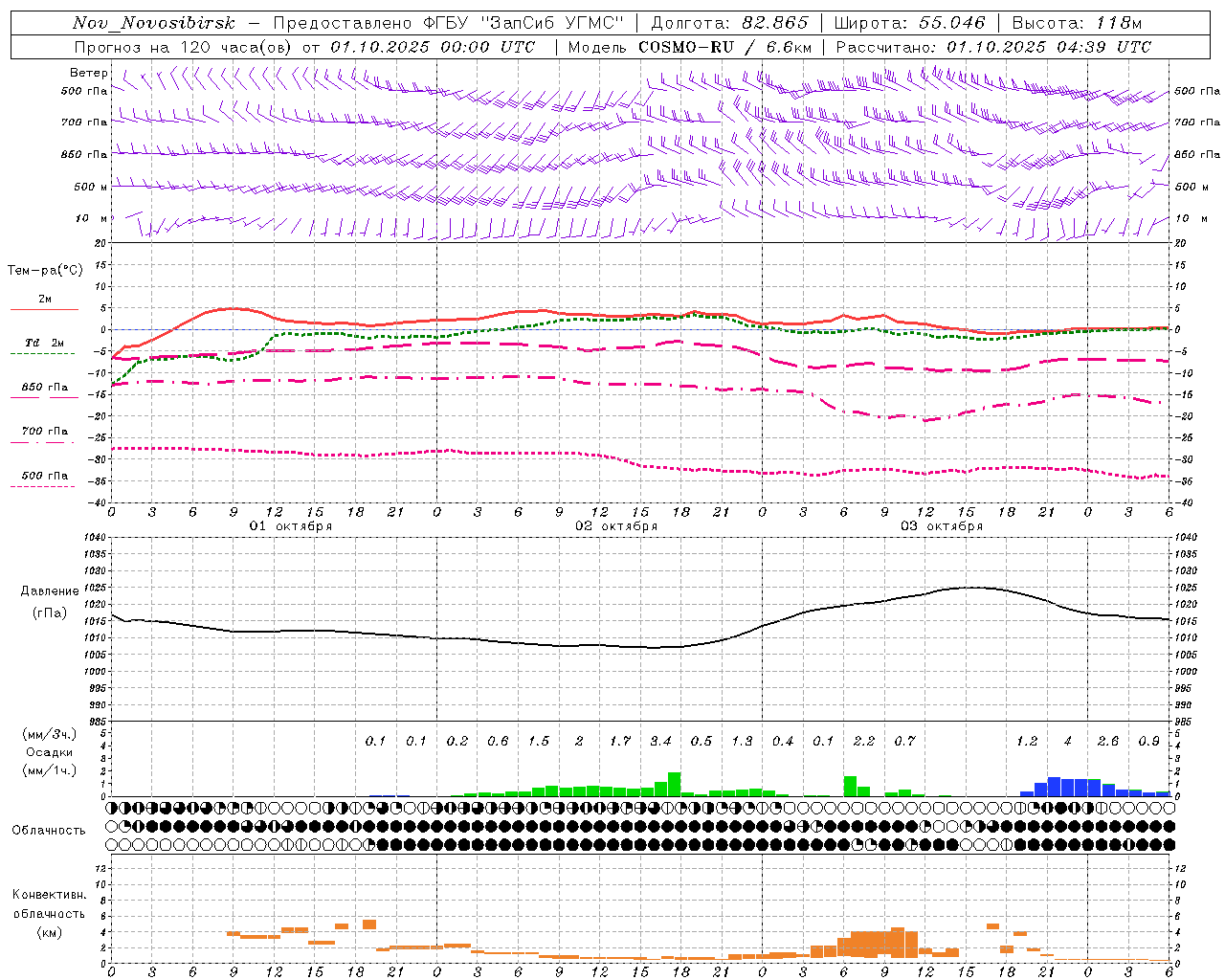Screen dimensions: 1225x980
Task: Click the 0.7 precipitation total value
Action: click(904, 741)
